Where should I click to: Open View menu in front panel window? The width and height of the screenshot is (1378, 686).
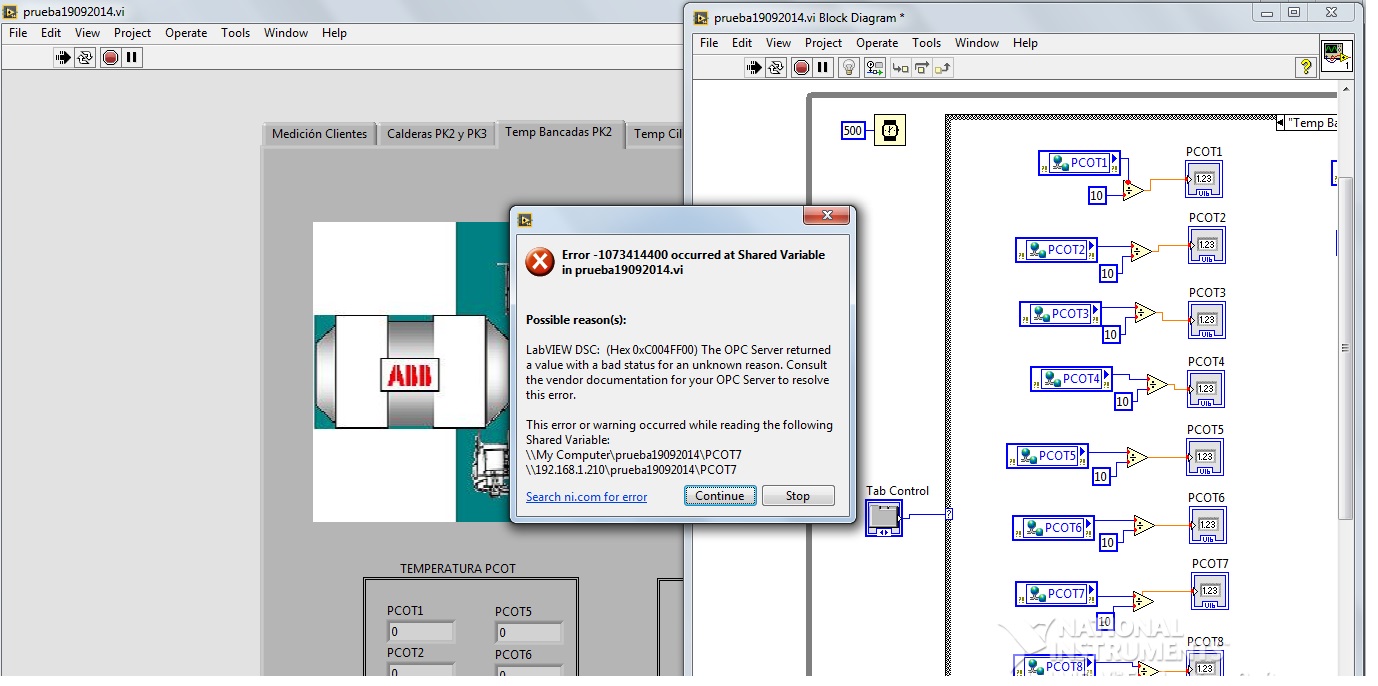pyautogui.click(x=88, y=33)
